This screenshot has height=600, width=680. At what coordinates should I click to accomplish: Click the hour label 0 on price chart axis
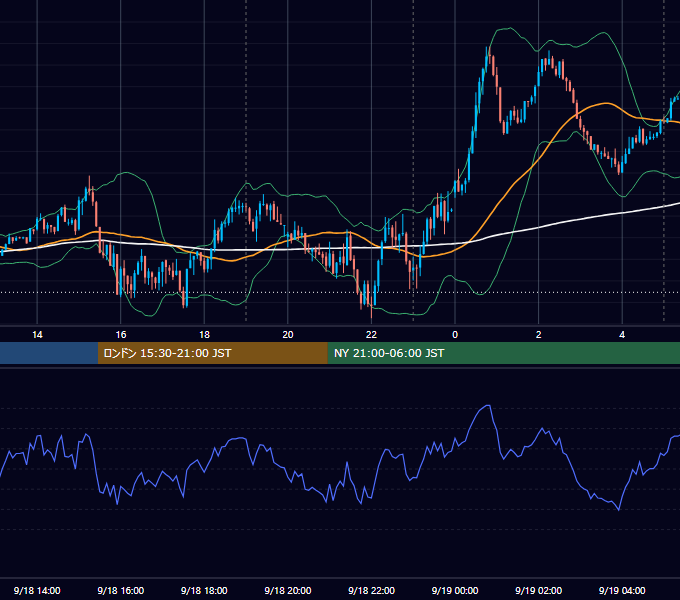(x=455, y=335)
